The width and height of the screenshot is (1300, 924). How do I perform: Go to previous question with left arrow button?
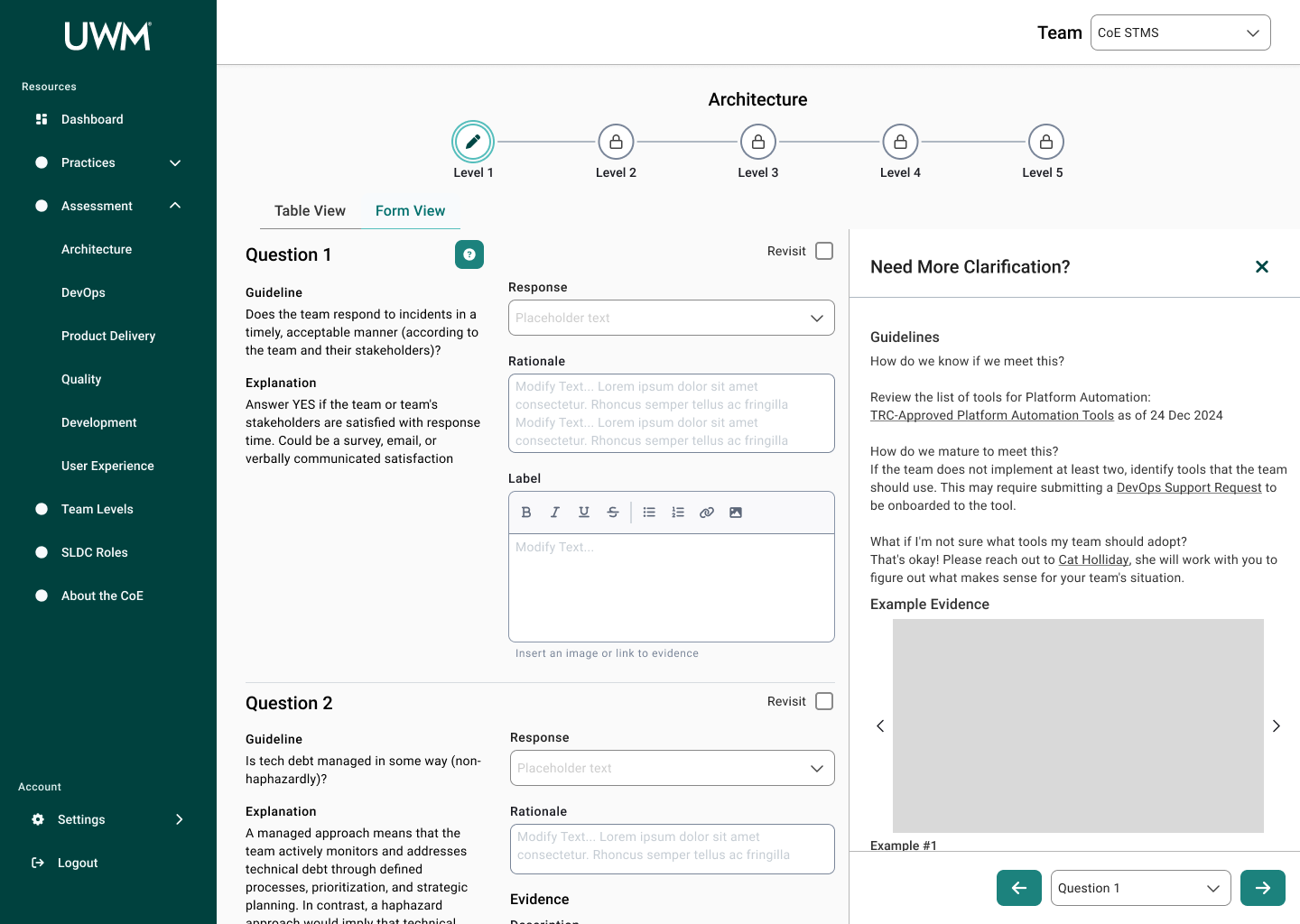1019,888
